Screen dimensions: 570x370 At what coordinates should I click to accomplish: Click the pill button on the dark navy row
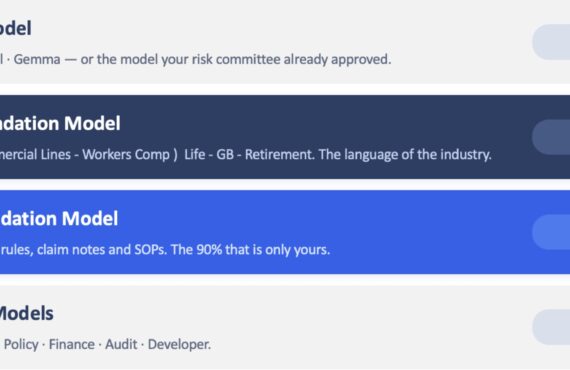551,137
